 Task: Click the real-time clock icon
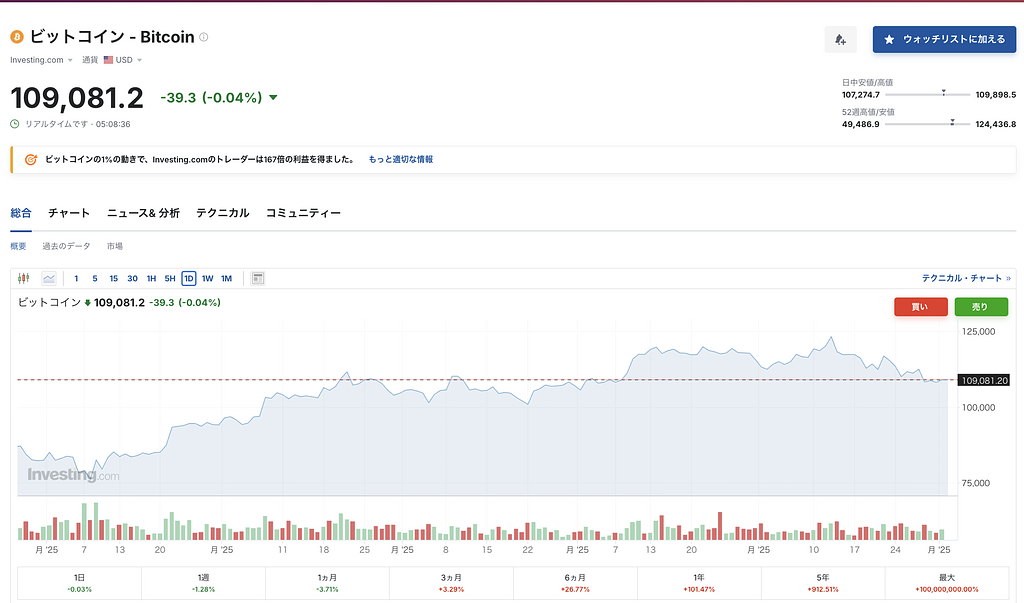click(x=15, y=124)
